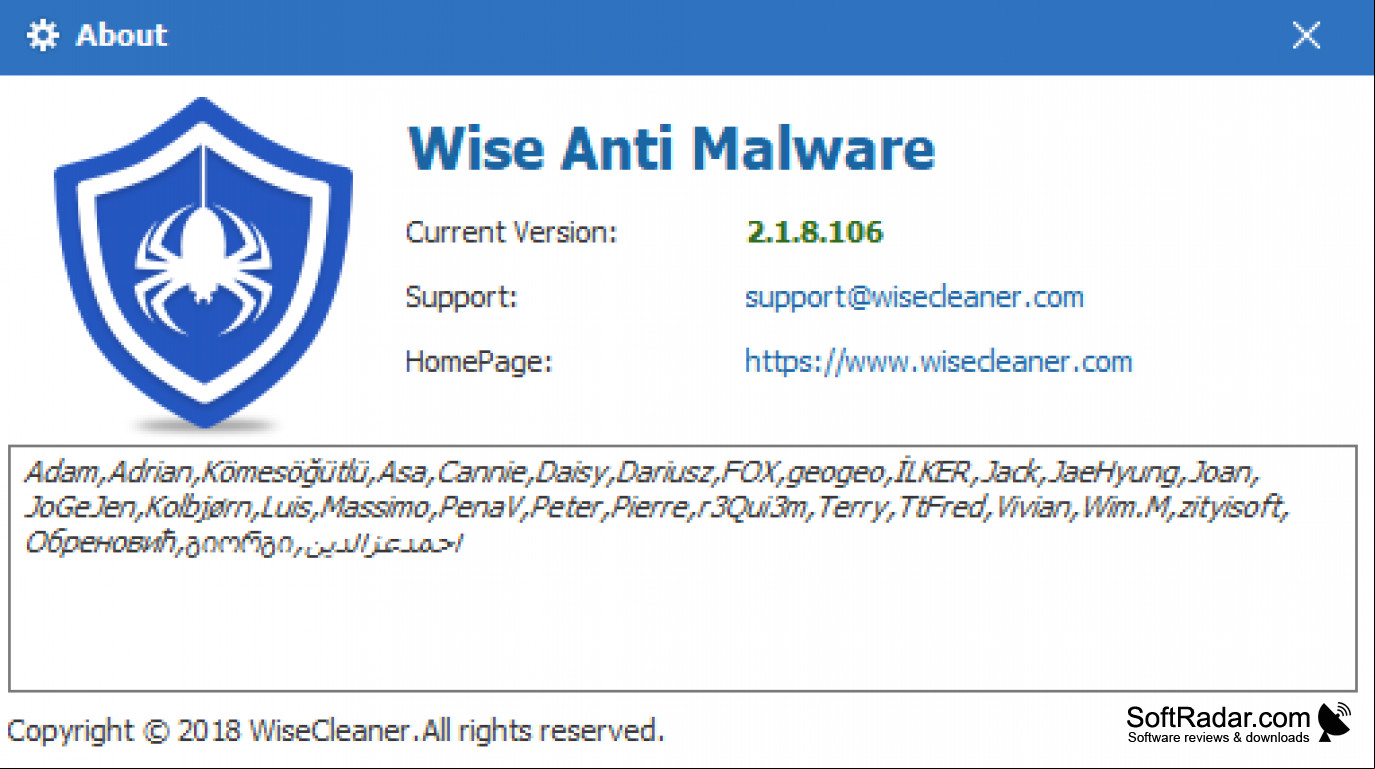Click the Current Version label
1375x769 pixels.
pyautogui.click(x=511, y=233)
